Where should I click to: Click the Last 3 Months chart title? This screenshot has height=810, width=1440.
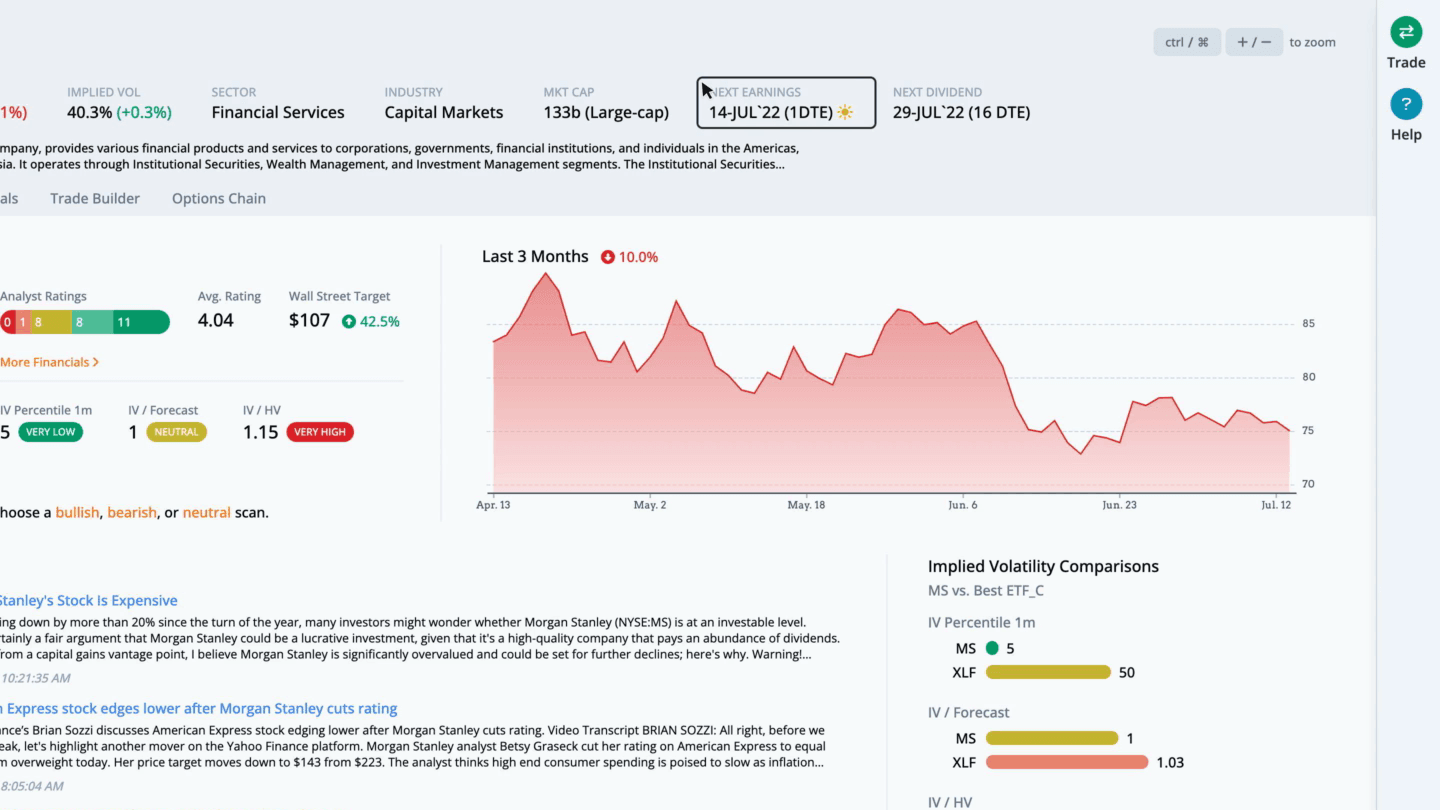point(535,256)
